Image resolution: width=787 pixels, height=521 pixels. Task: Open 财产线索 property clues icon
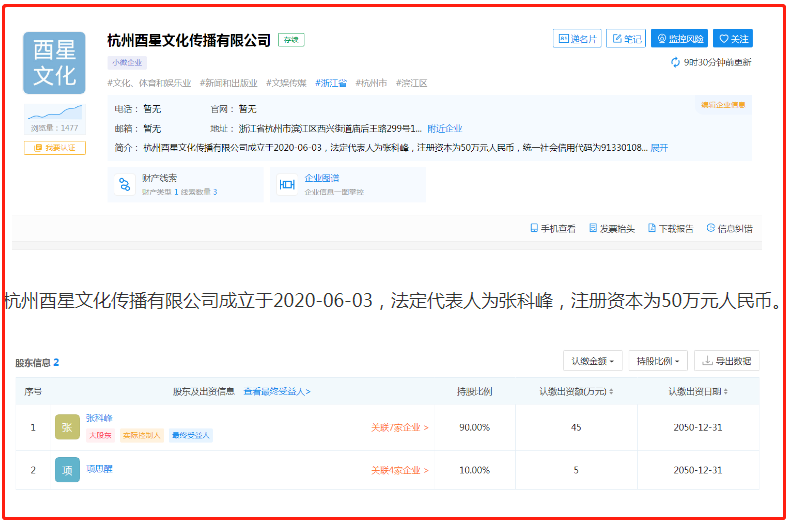tap(124, 184)
